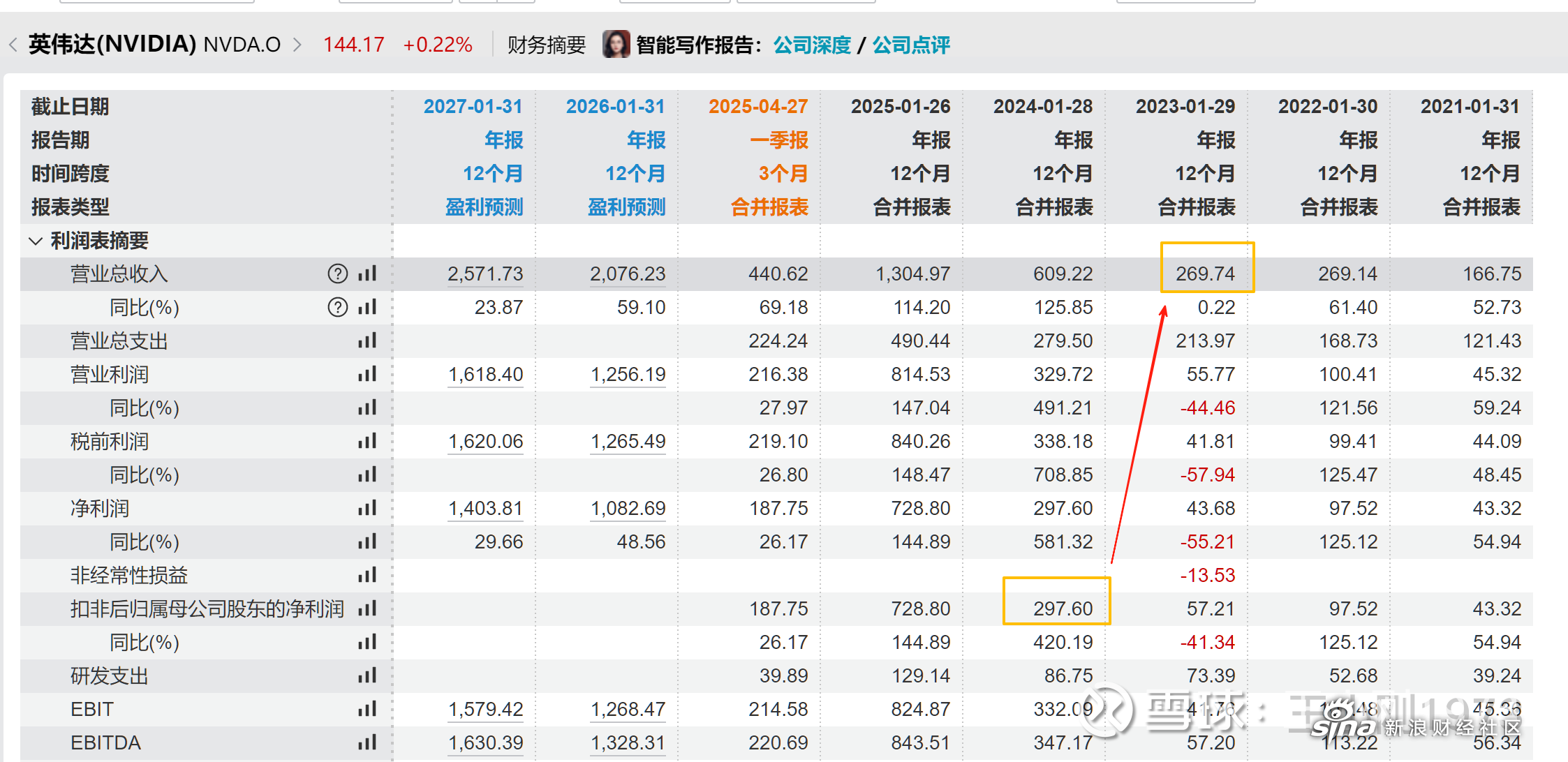Open chart icon for 税前利润 同比(%) row
The image size is (1568, 762).
click(x=367, y=475)
